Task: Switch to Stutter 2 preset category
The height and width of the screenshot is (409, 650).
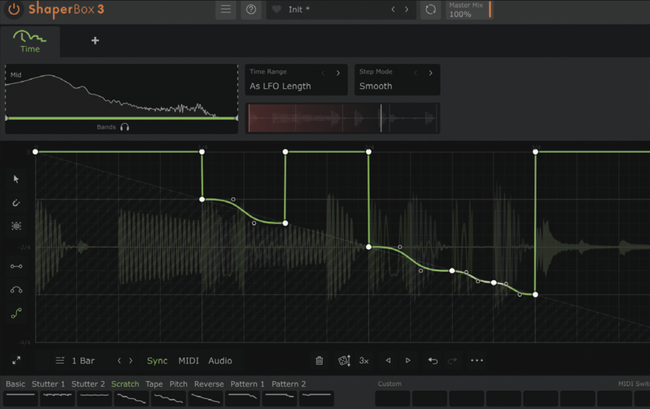Action: 88,384
